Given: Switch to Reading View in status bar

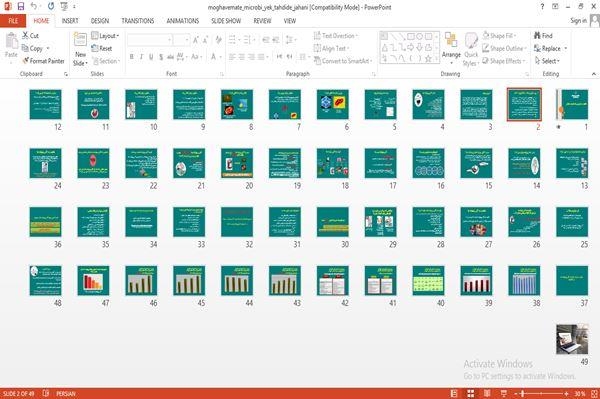Looking at the screenshot, I should pyautogui.click(x=487, y=393).
